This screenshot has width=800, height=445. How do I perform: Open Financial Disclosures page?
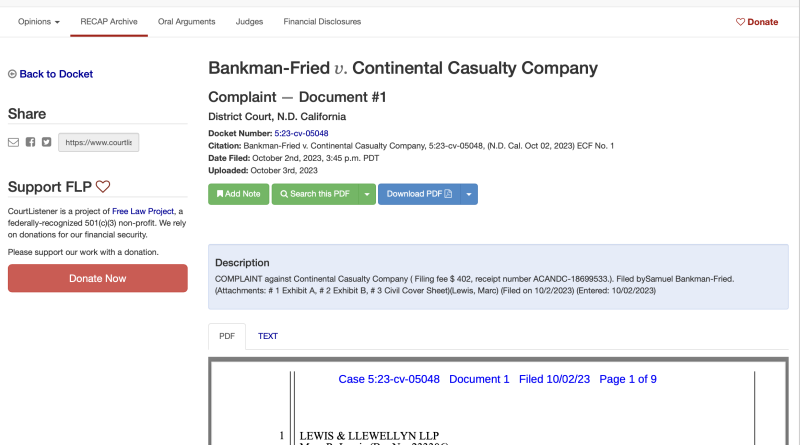coord(322,22)
